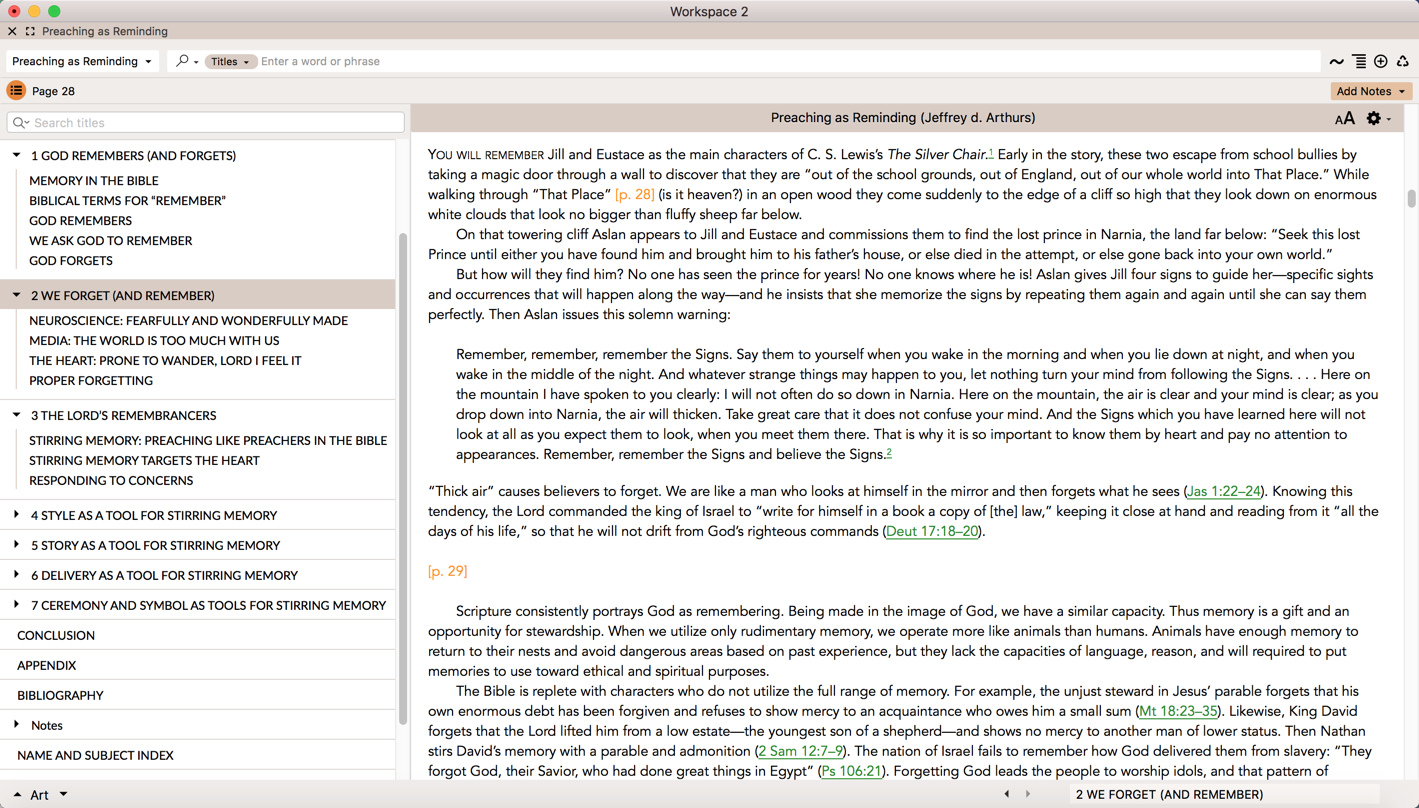Collapse chapter 3 The Lord's Remembrancers
The height and width of the screenshot is (808, 1419).
click(x=17, y=415)
